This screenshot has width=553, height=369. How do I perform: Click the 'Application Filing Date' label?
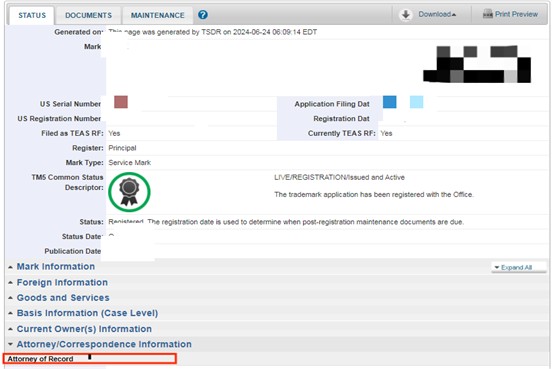332,104
